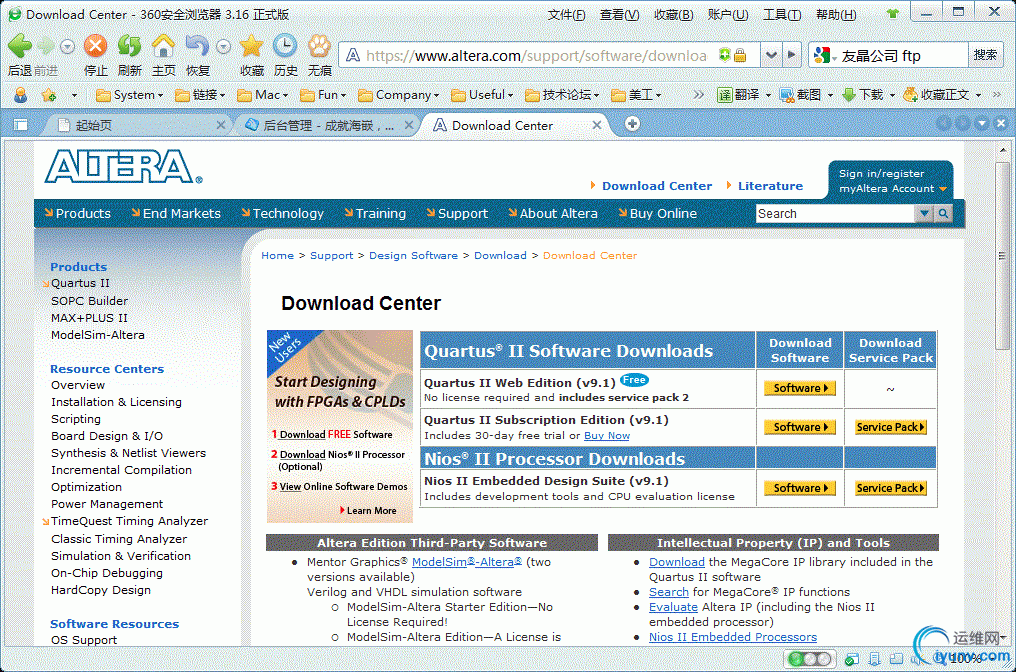Click the go arrow next to address bar
Image resolution: width=1016 pixels, height=672 pixels.
(x=791, y=56)
